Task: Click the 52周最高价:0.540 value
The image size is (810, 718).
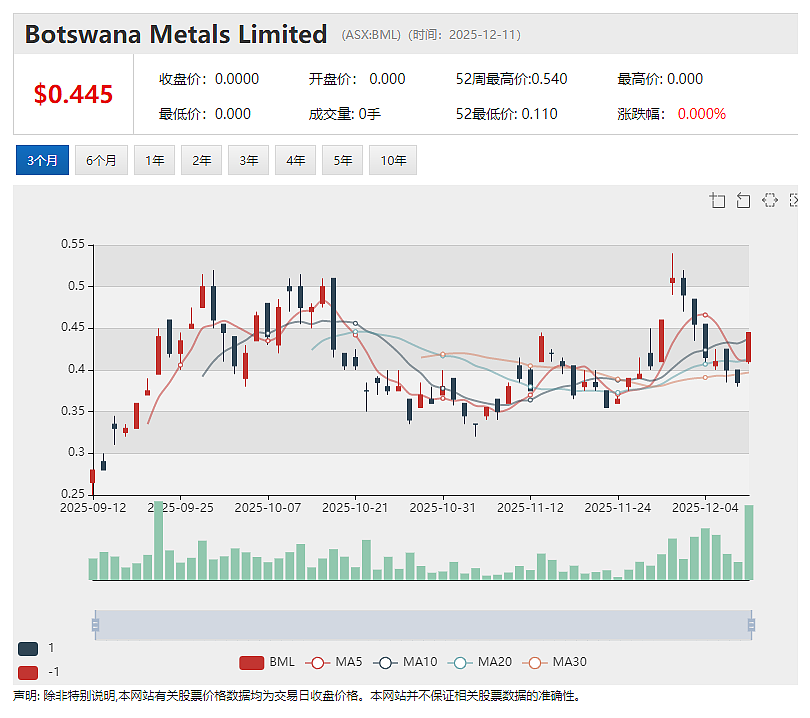Action: [511, 79]
